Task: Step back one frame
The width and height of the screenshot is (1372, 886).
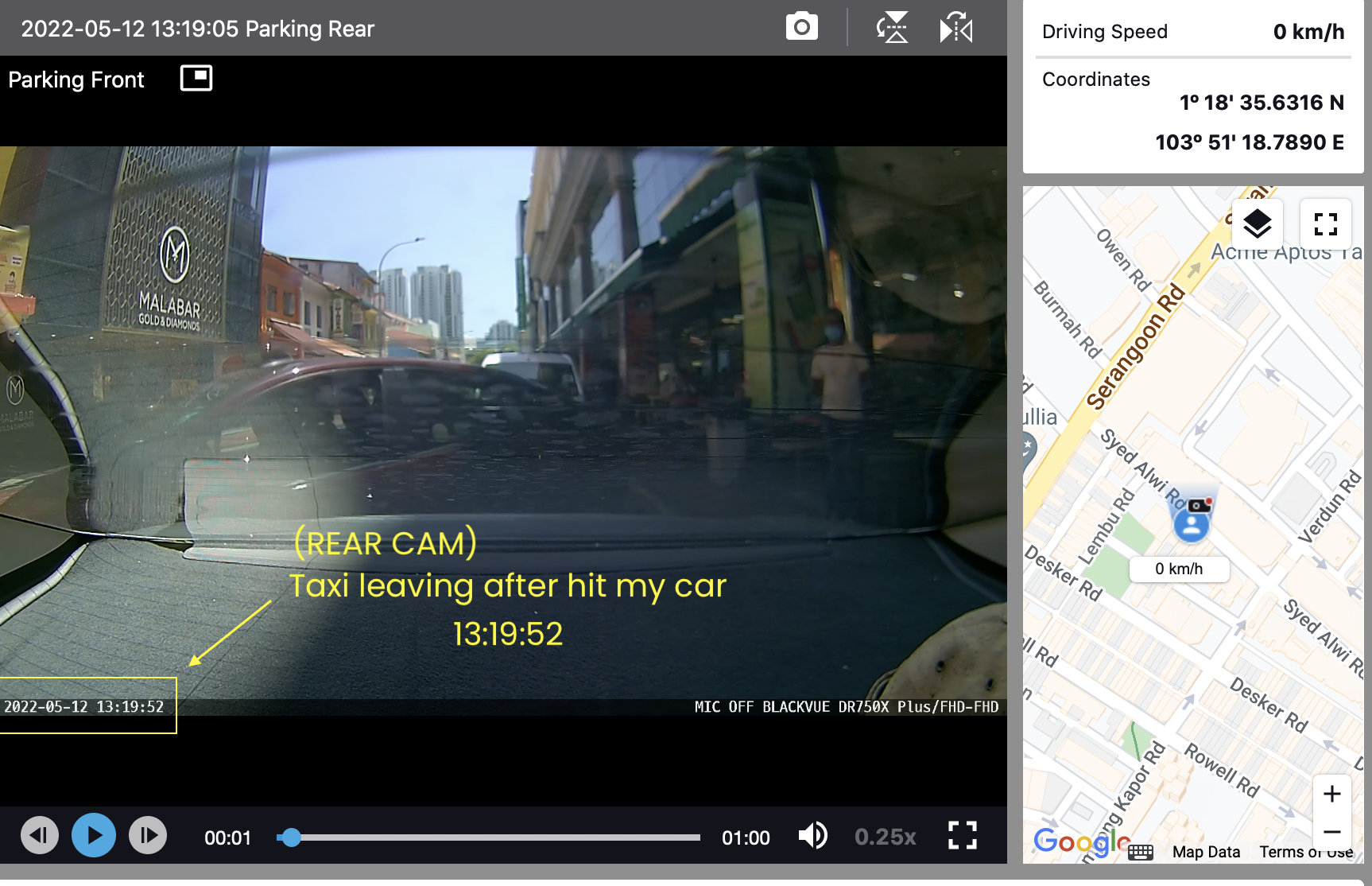Action: [39, 836]
